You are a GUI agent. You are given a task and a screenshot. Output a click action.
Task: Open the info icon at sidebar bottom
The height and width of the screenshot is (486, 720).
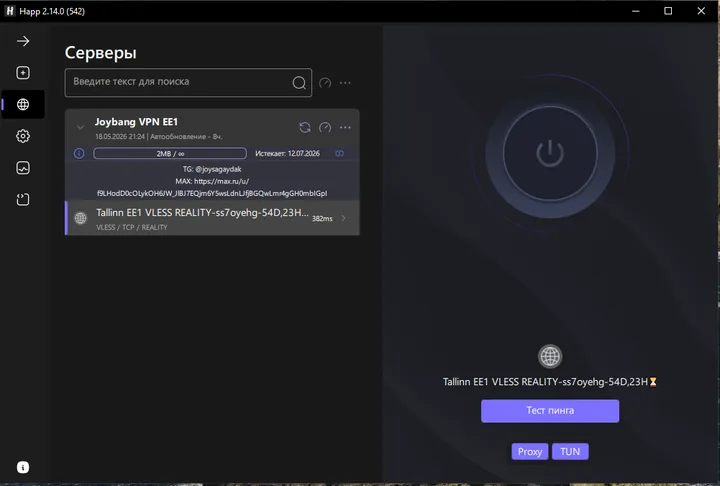coord(23,467)
